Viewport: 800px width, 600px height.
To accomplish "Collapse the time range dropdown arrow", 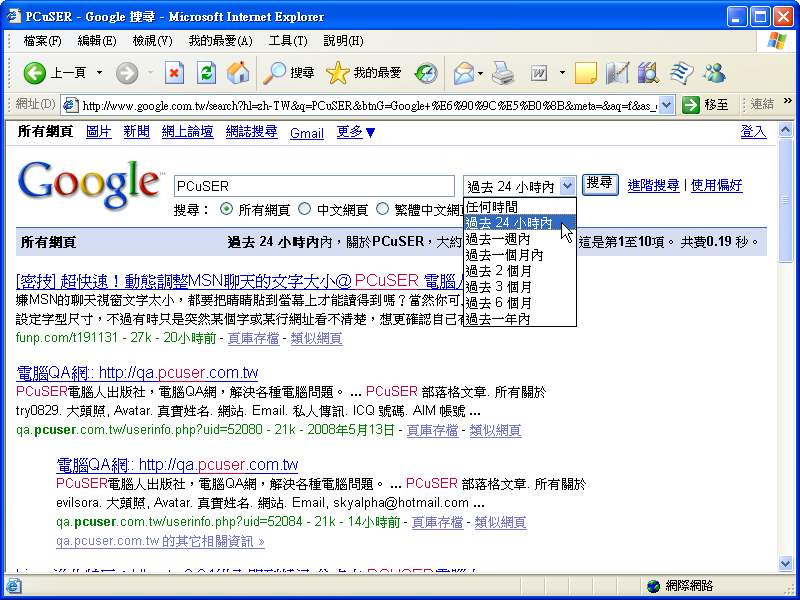I will pyautogui.click(x=567, y=186).
